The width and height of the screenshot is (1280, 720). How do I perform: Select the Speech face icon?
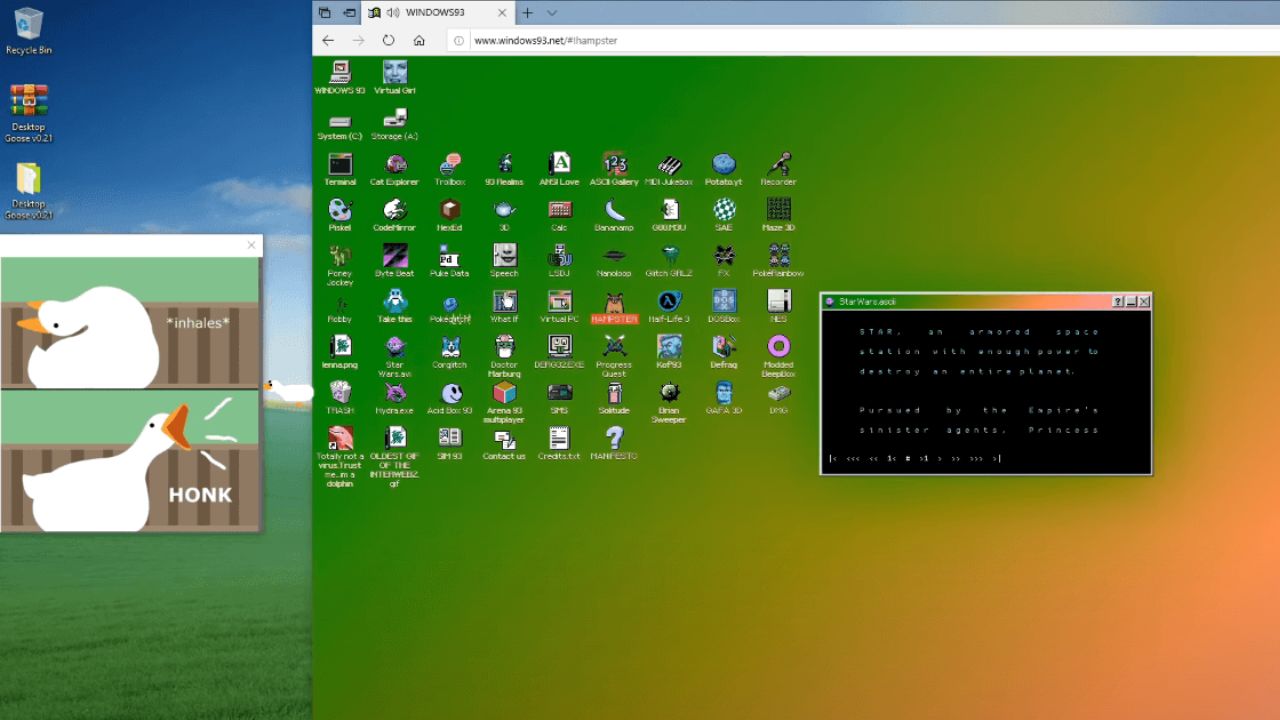point(504,260)
